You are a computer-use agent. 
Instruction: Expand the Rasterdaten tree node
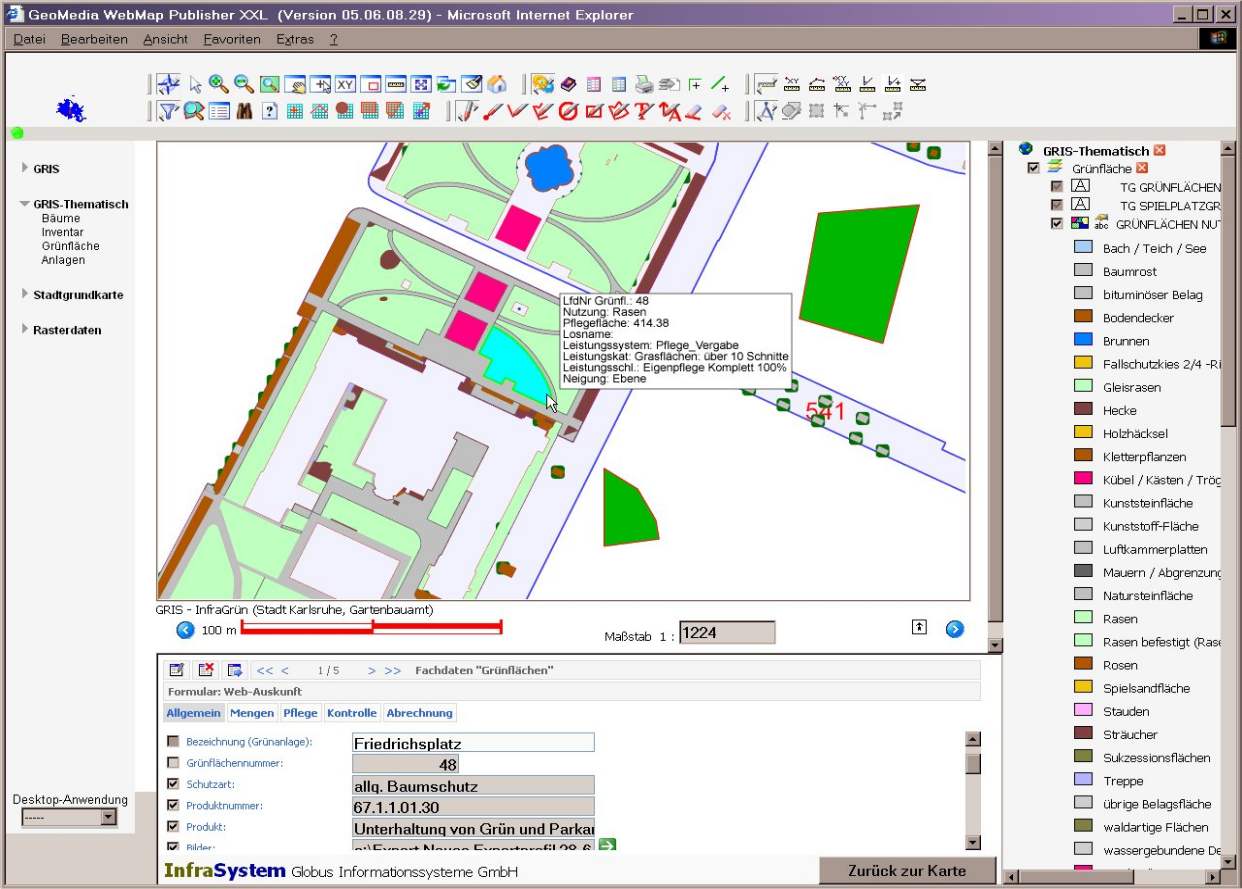[25, 329]
